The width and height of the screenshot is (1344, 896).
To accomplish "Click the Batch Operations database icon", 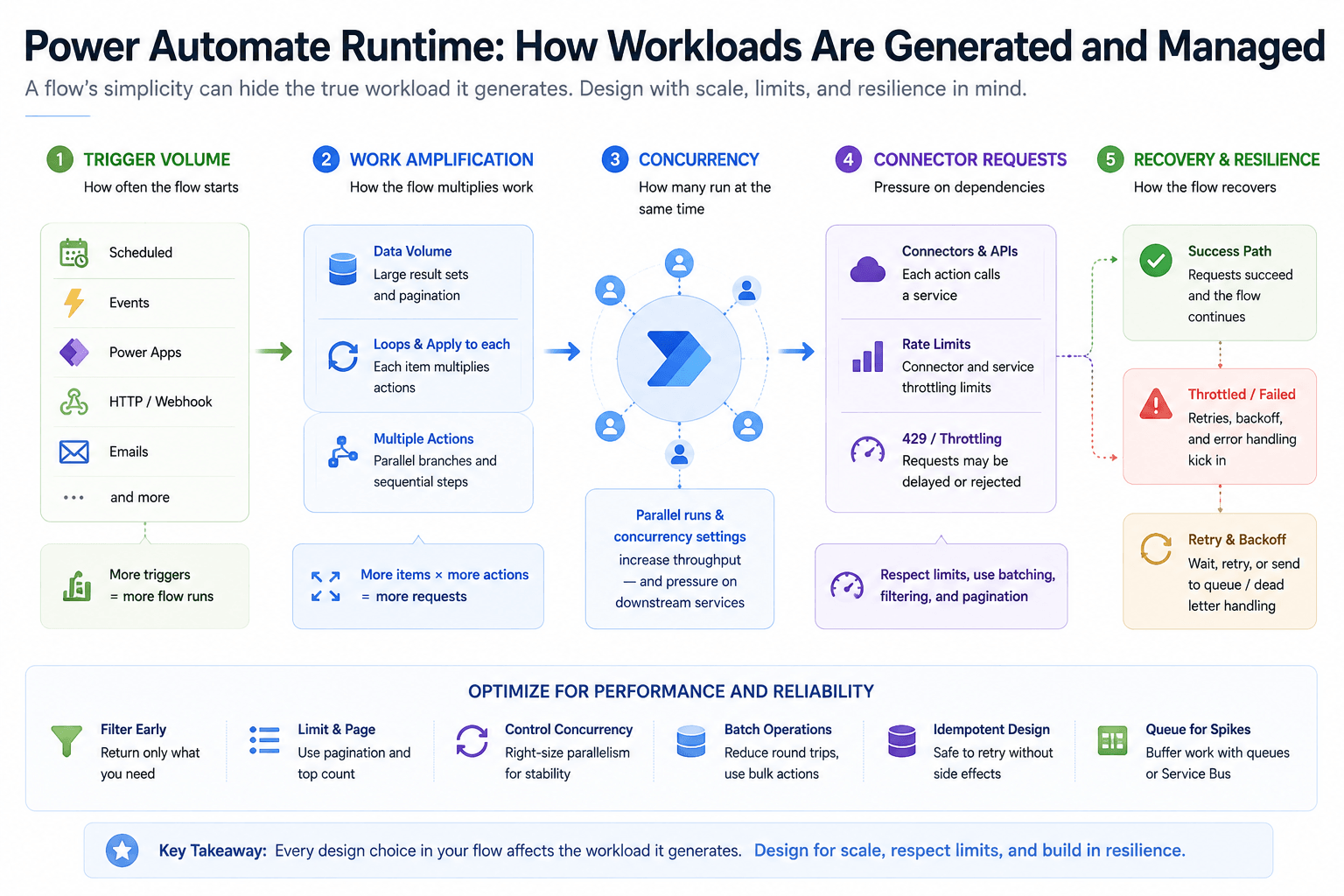I will tap(691, 741).
